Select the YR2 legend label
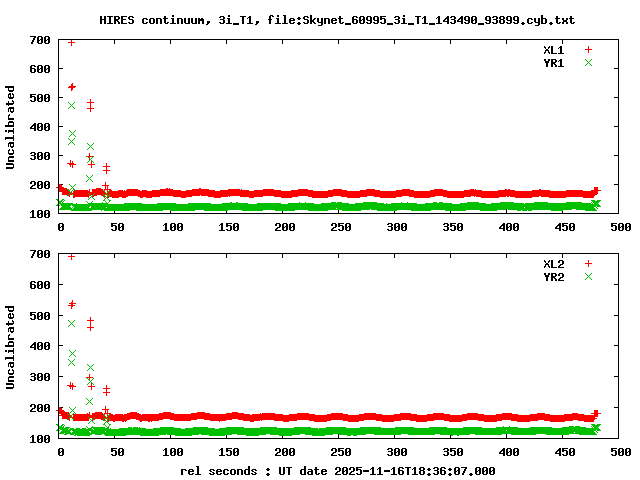 coord(553,277)
